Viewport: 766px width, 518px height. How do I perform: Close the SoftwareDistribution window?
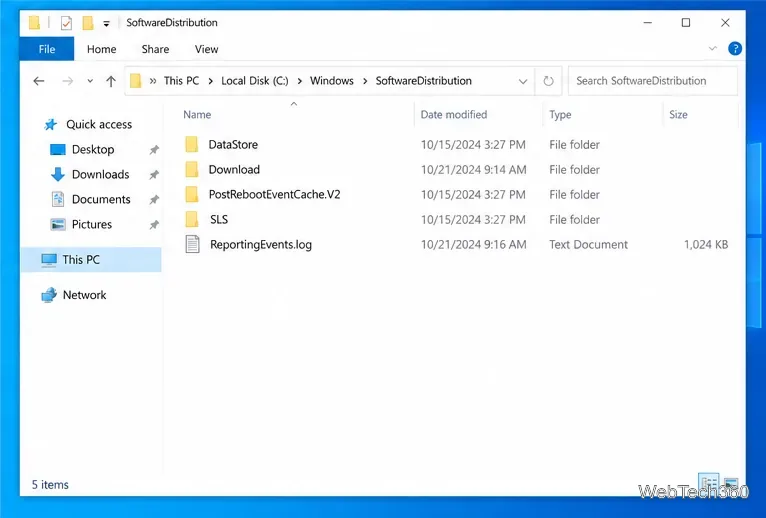[725, 22]
